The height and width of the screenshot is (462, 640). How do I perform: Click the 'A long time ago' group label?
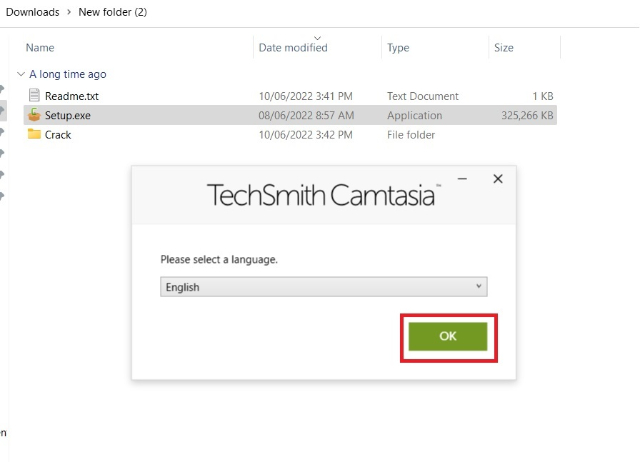click(x=68, y=74)
